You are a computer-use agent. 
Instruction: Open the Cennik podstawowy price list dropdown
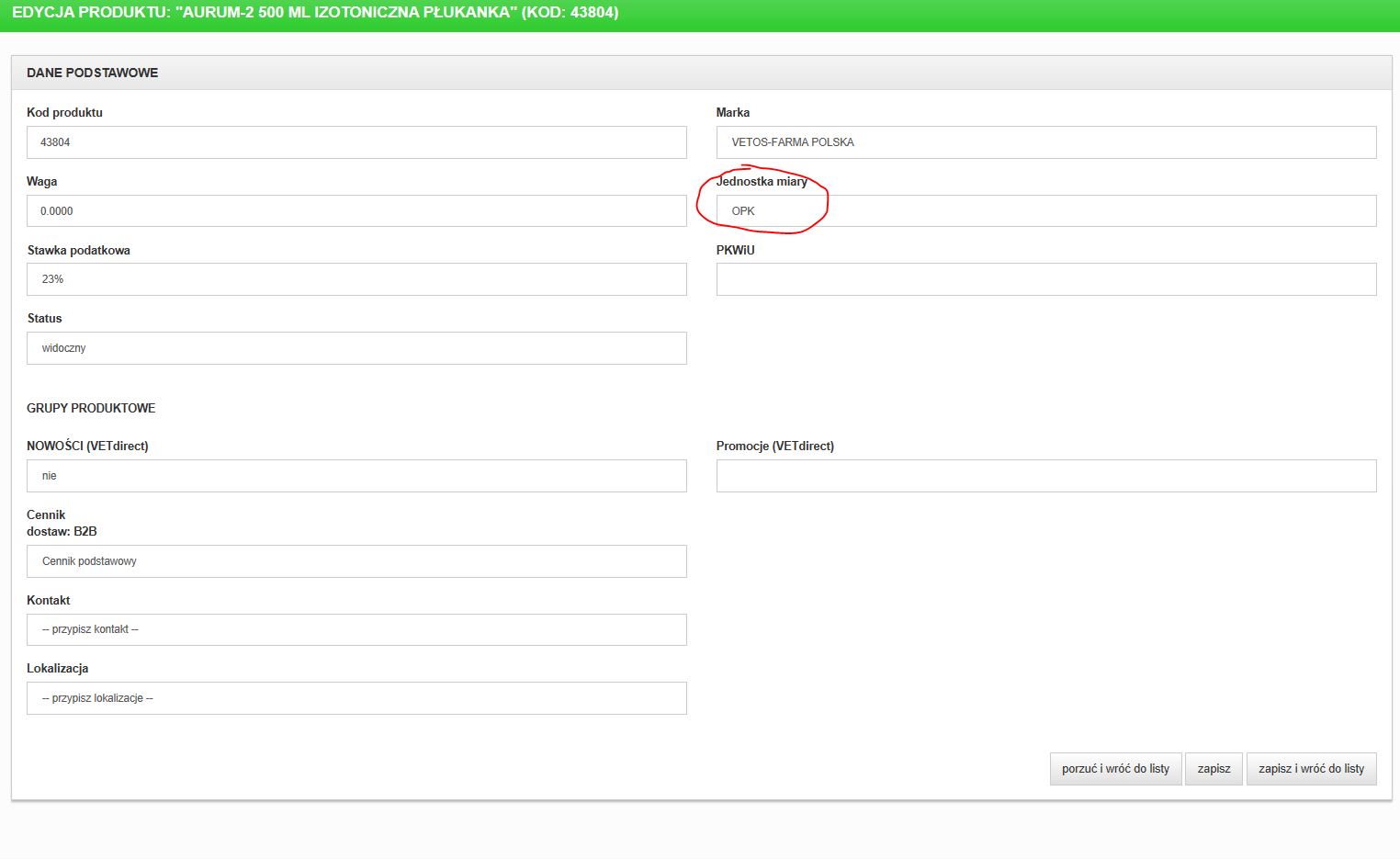point(356,561)
